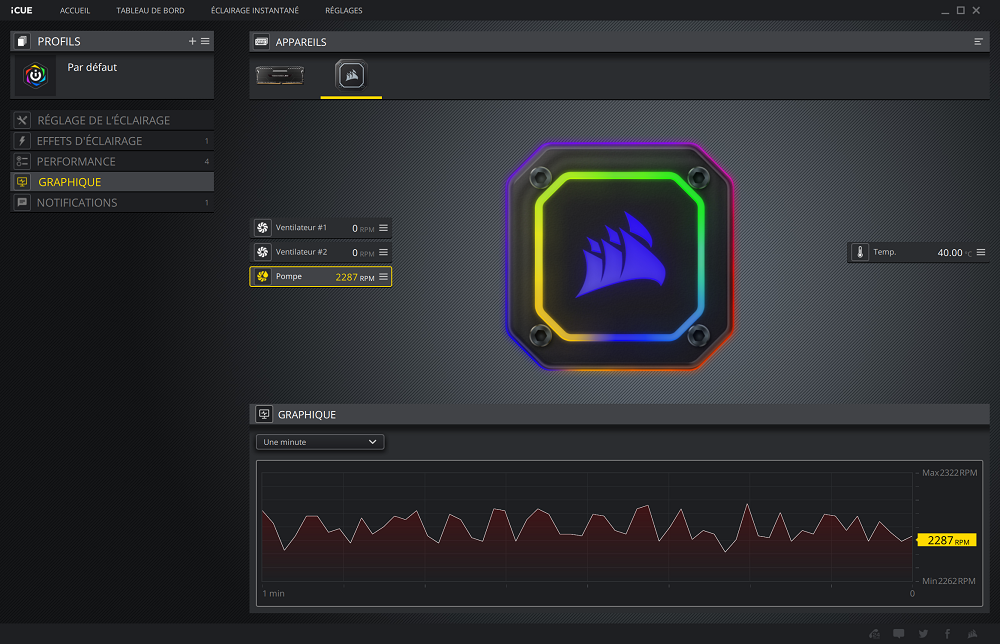Image resolution: width=1000 pixels, height=644 pixels.
Task: Expand the Pompe options menu
Action: pyautogui.click(x=383, y=277)
